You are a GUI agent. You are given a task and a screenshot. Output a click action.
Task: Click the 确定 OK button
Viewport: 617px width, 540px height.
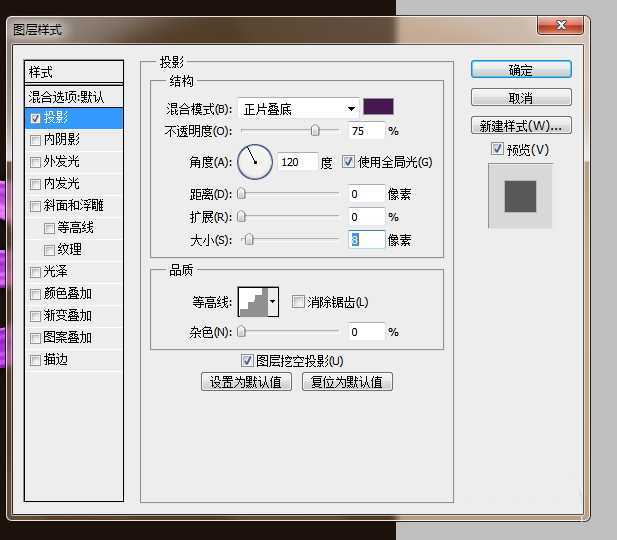tap(521, 70)
